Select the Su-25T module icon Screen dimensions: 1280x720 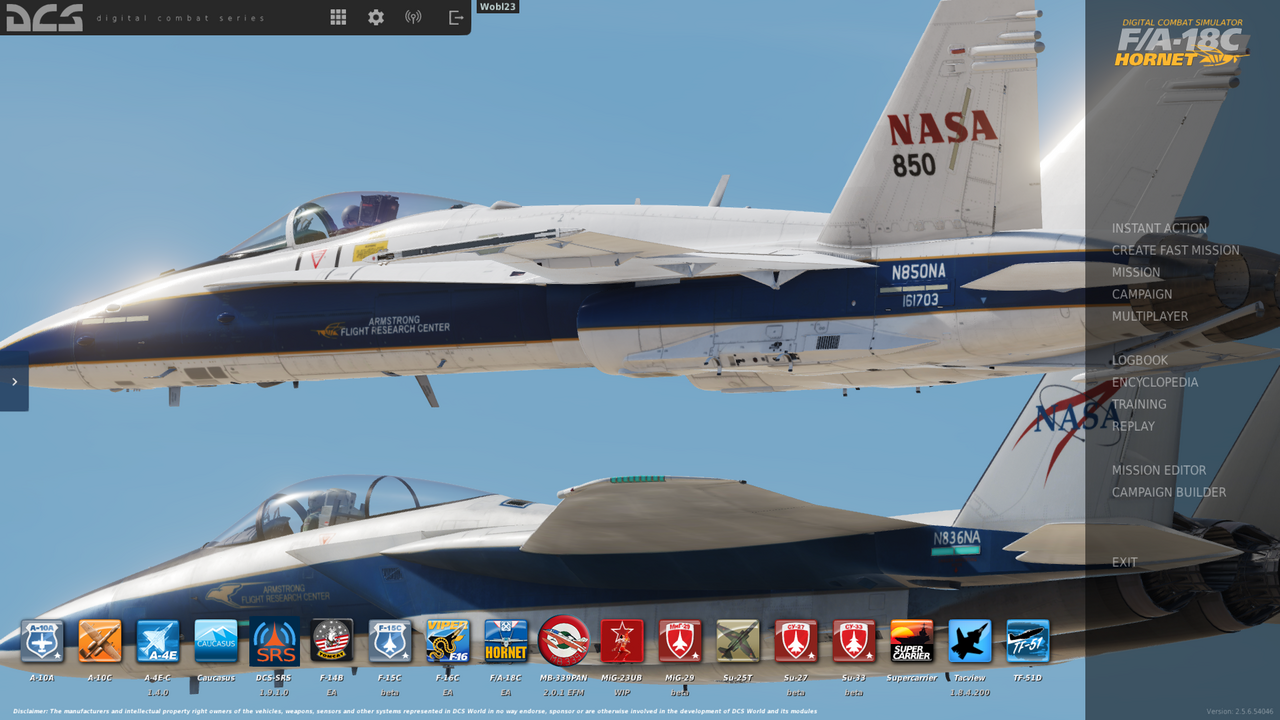tap(738, 641)
